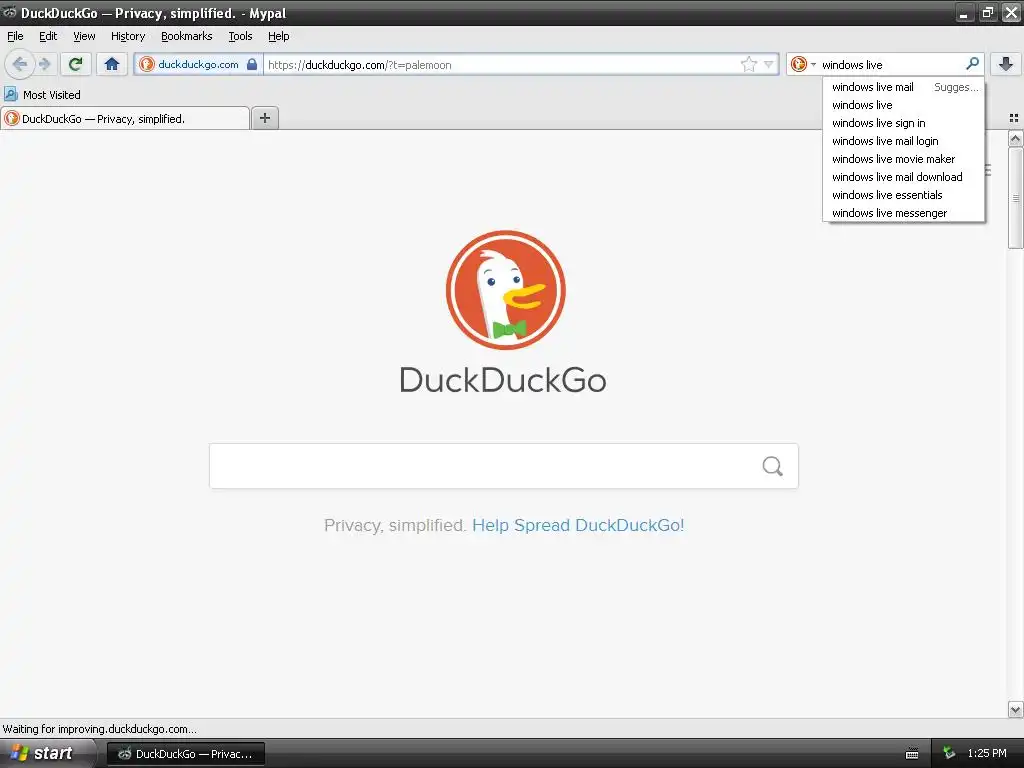Choose the plain 'windows live' suggestion
The width and height of the screenshot is (1024, 768).
(904, 105)
